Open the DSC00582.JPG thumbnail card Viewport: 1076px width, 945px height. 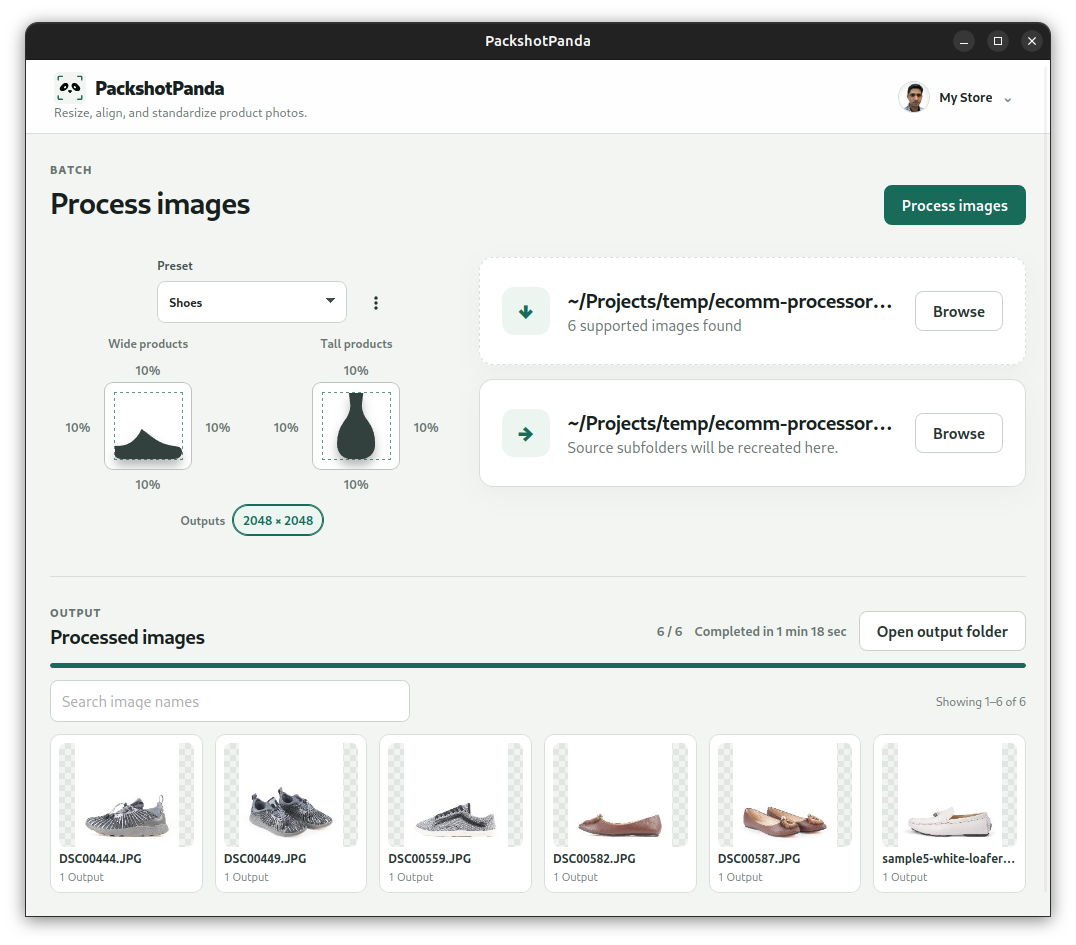pyautogui.click(x=620, y=813)
